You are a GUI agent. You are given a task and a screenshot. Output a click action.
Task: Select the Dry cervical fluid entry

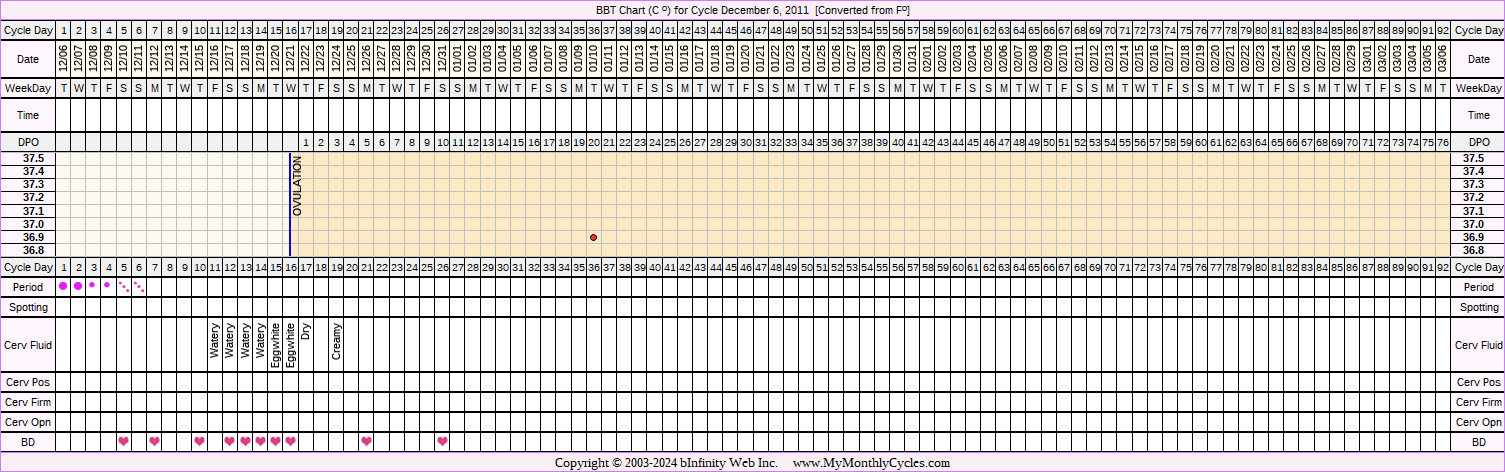pyautogui.click(x=306, y=332)
